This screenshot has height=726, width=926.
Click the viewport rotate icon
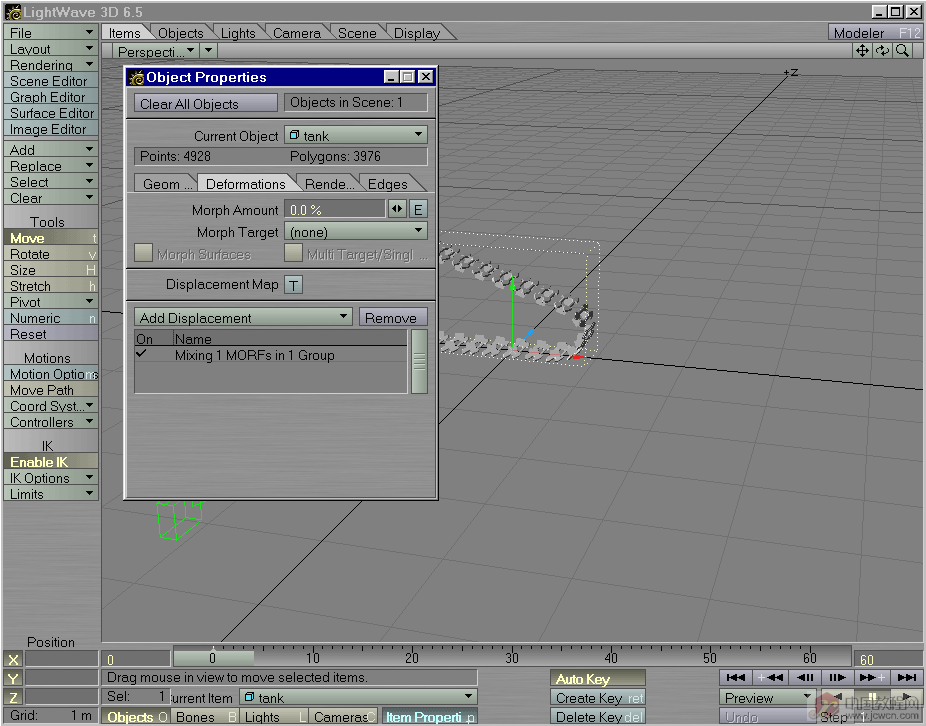pyautogui.click(x=882, y=51)
